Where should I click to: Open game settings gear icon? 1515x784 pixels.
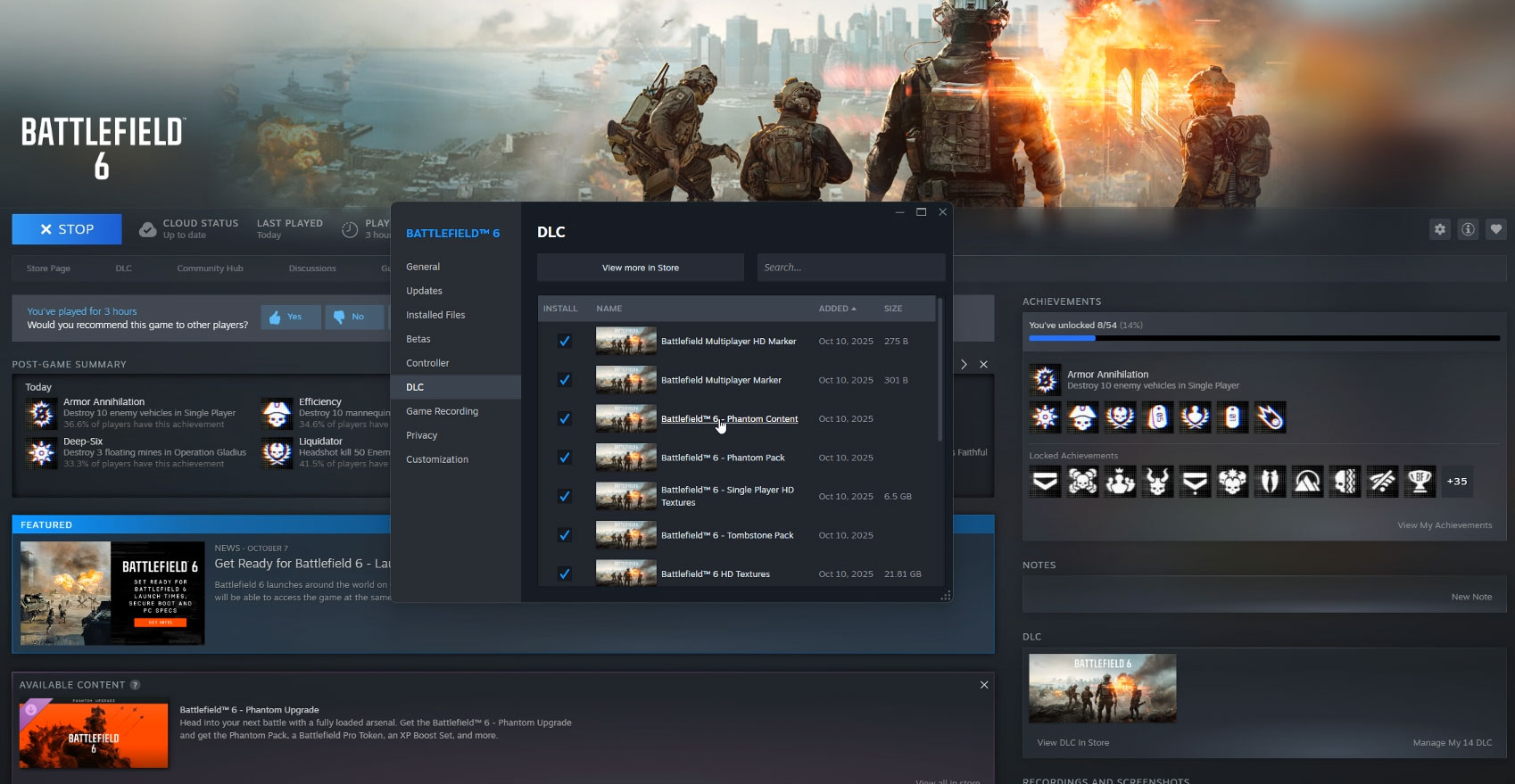[x=1439, y=229]
